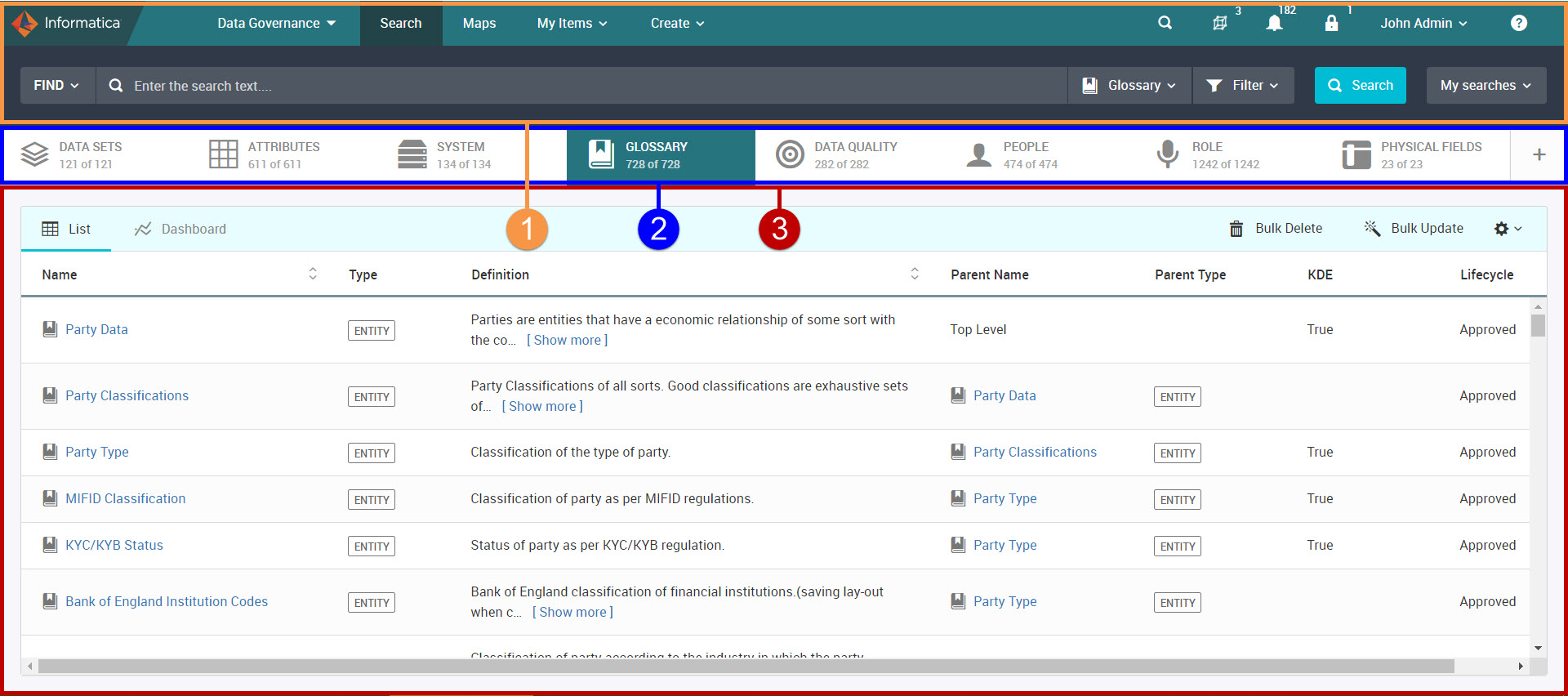Click the glossary icon beside KYC/KYB Status
This screenshot has width=1568, height=696.
click(x=50, y=545)
